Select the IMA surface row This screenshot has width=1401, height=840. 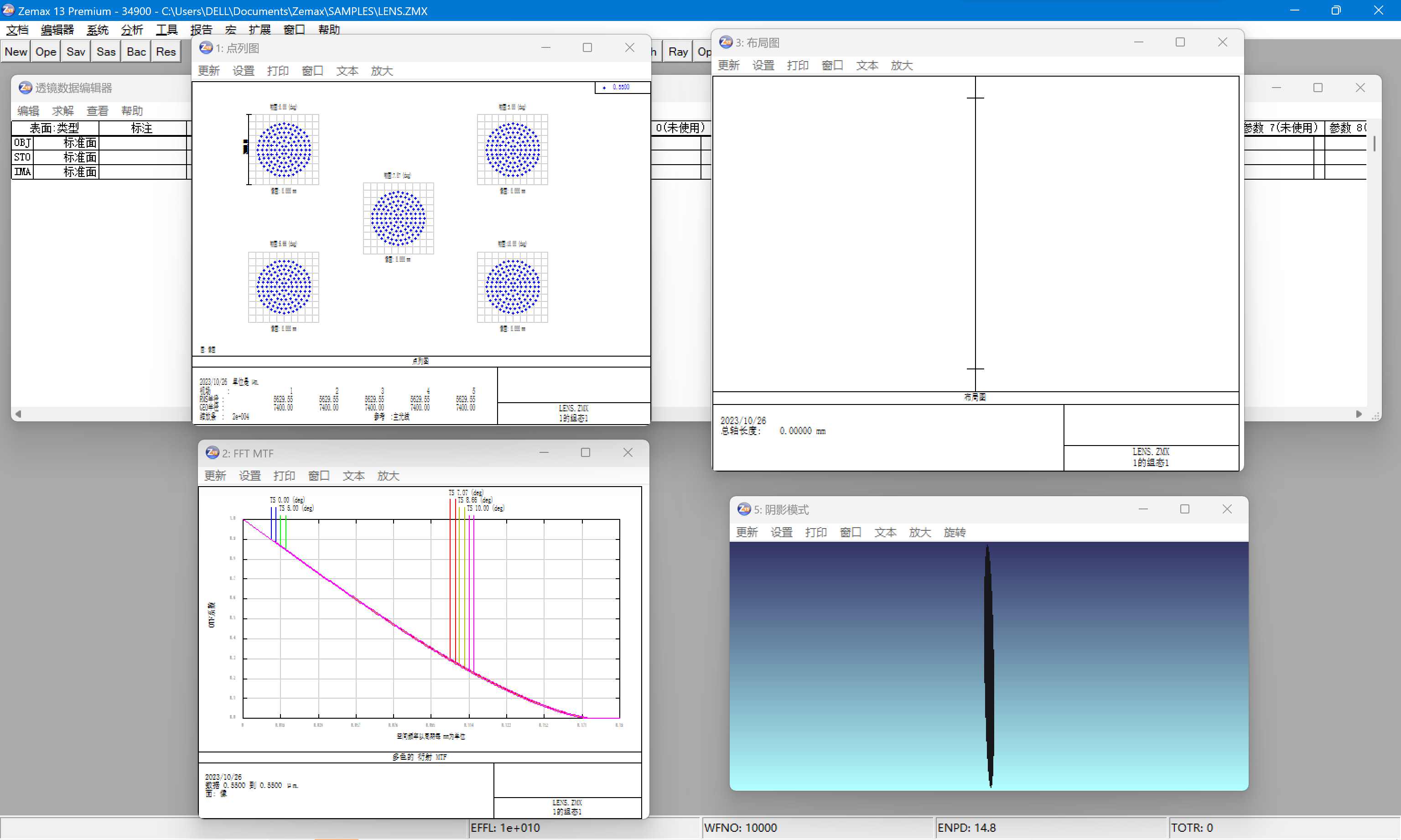(x=23, y=172)
